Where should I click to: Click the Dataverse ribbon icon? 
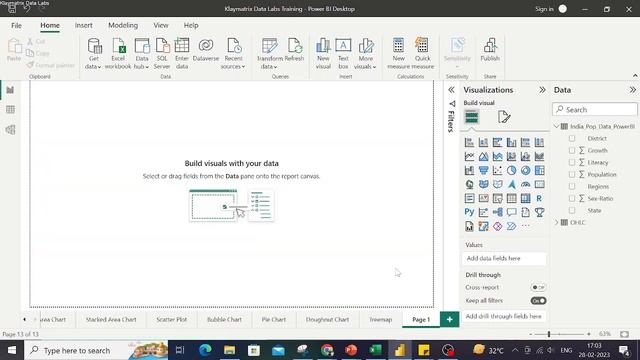coord(206,50)
